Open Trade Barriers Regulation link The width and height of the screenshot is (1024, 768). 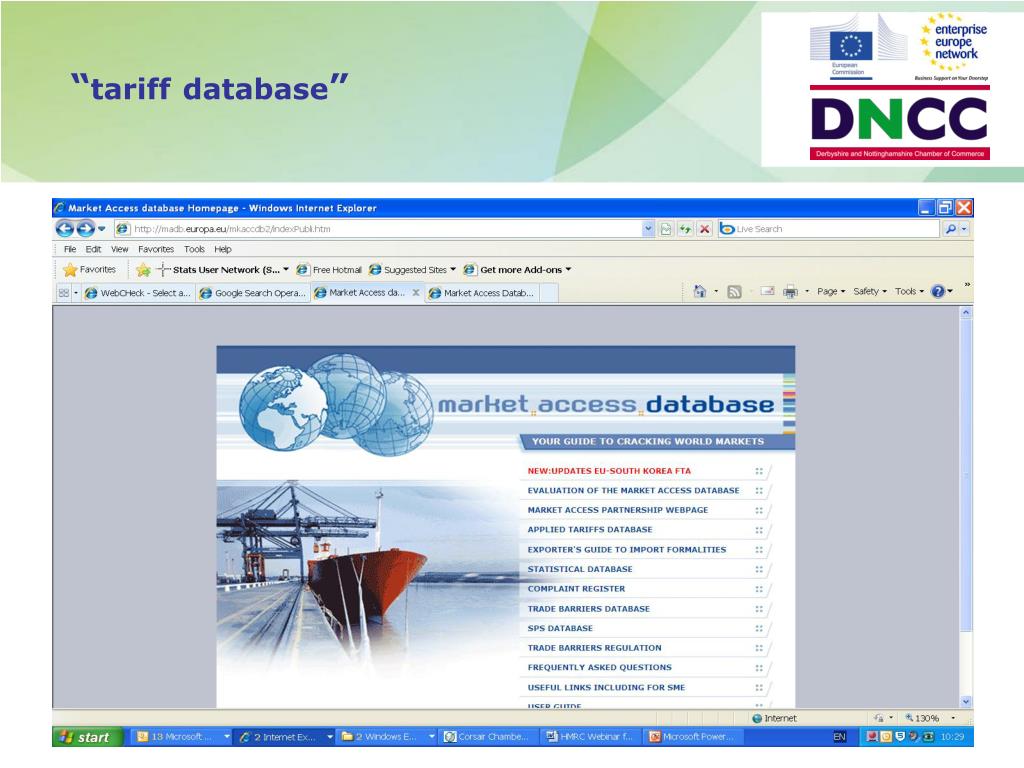pos(594,648)
